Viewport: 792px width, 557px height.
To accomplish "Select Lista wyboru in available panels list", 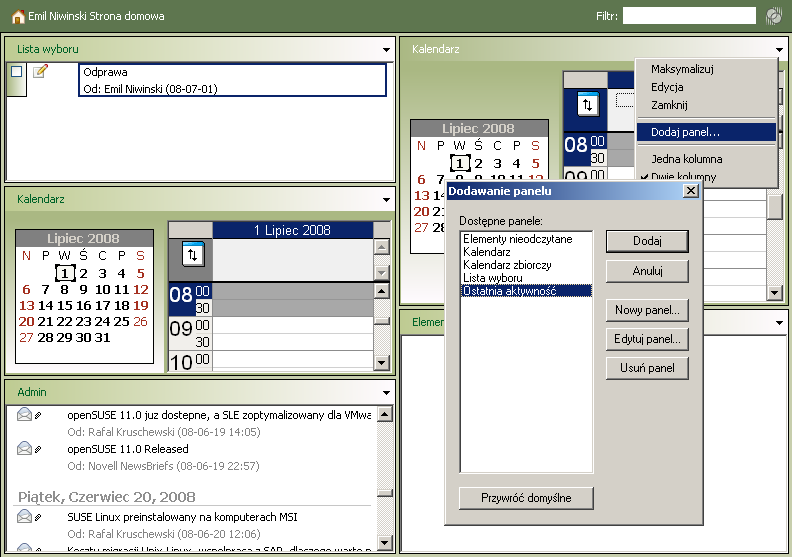I will click(526, 278).
